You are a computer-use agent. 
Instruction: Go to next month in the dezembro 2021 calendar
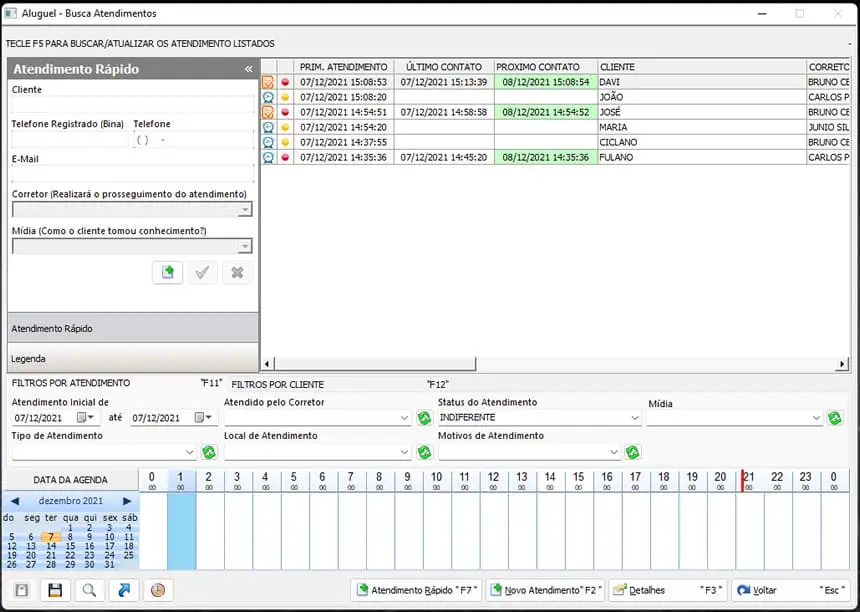(x=127, y=501)
